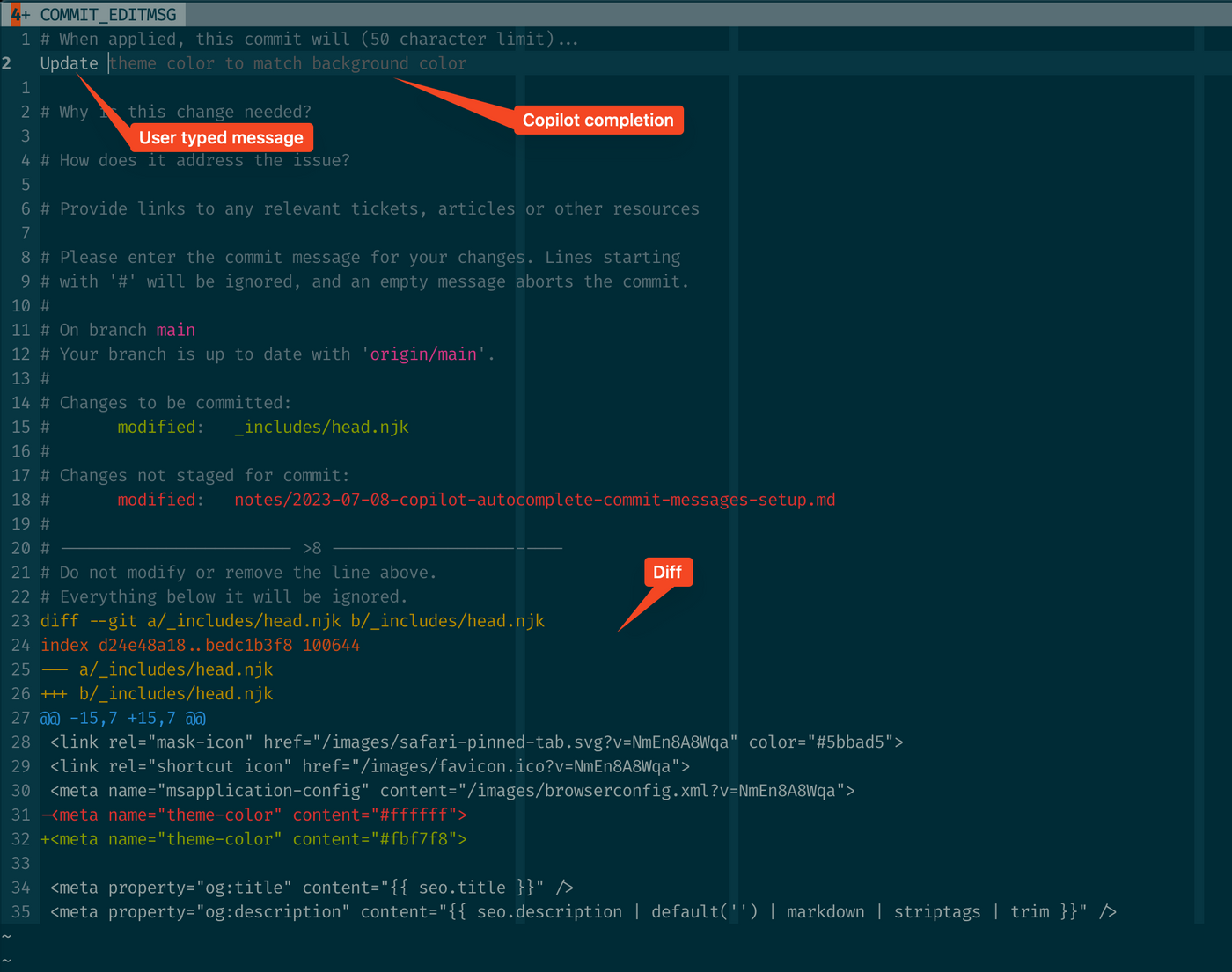This screenshot has width=1232, height=972.
Task: Click the "--- a/_includes/head.njk" line
Action: tap(157, 669)
